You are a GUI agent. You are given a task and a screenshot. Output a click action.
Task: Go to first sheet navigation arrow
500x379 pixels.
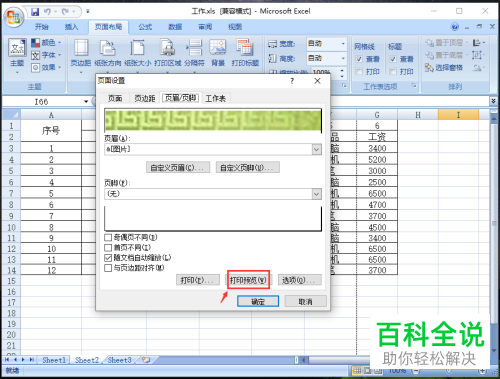[x=7, y=360]
